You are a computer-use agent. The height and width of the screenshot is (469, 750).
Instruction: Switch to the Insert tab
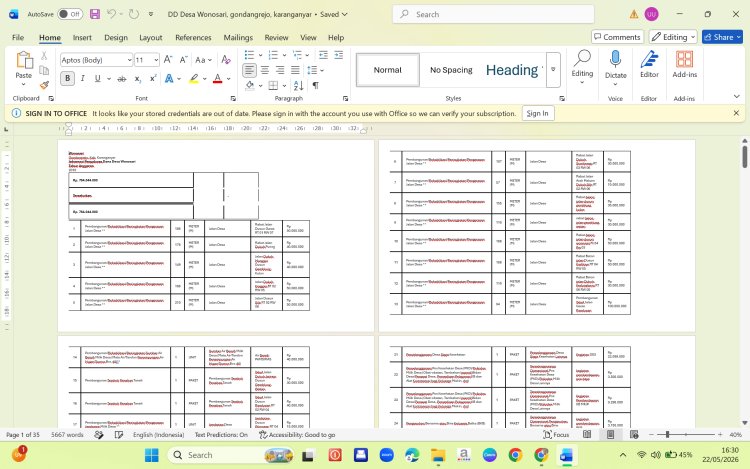click(82, 37)
